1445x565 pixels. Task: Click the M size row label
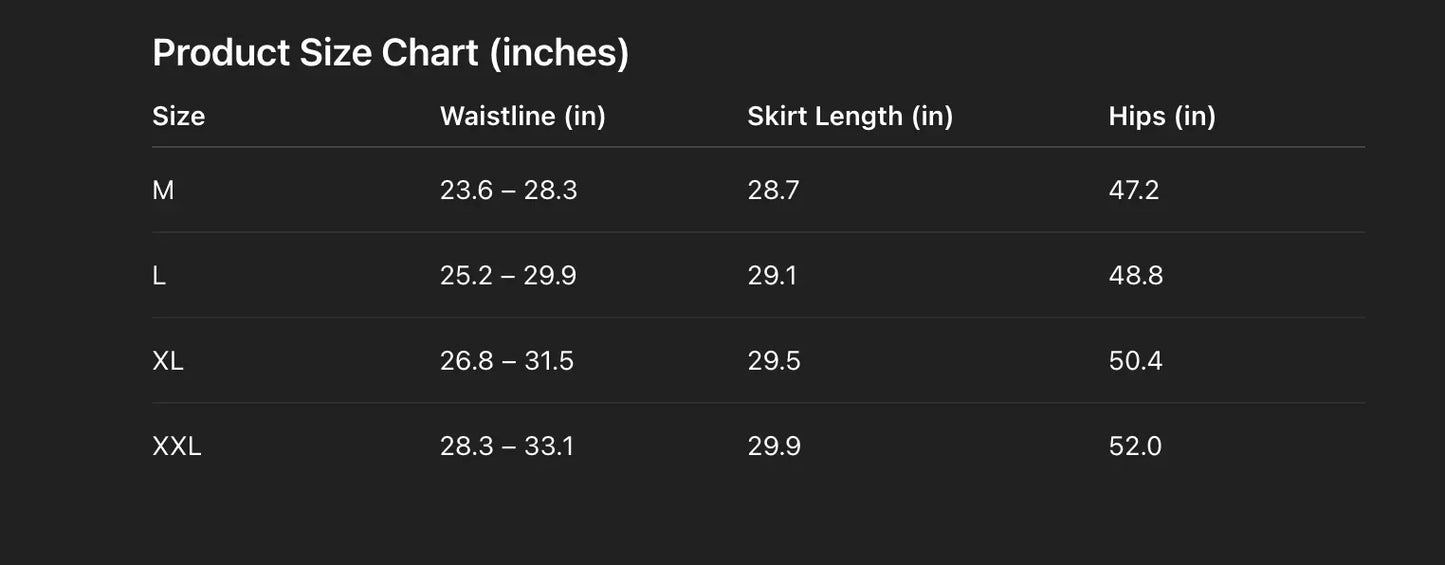coord(163,190)
